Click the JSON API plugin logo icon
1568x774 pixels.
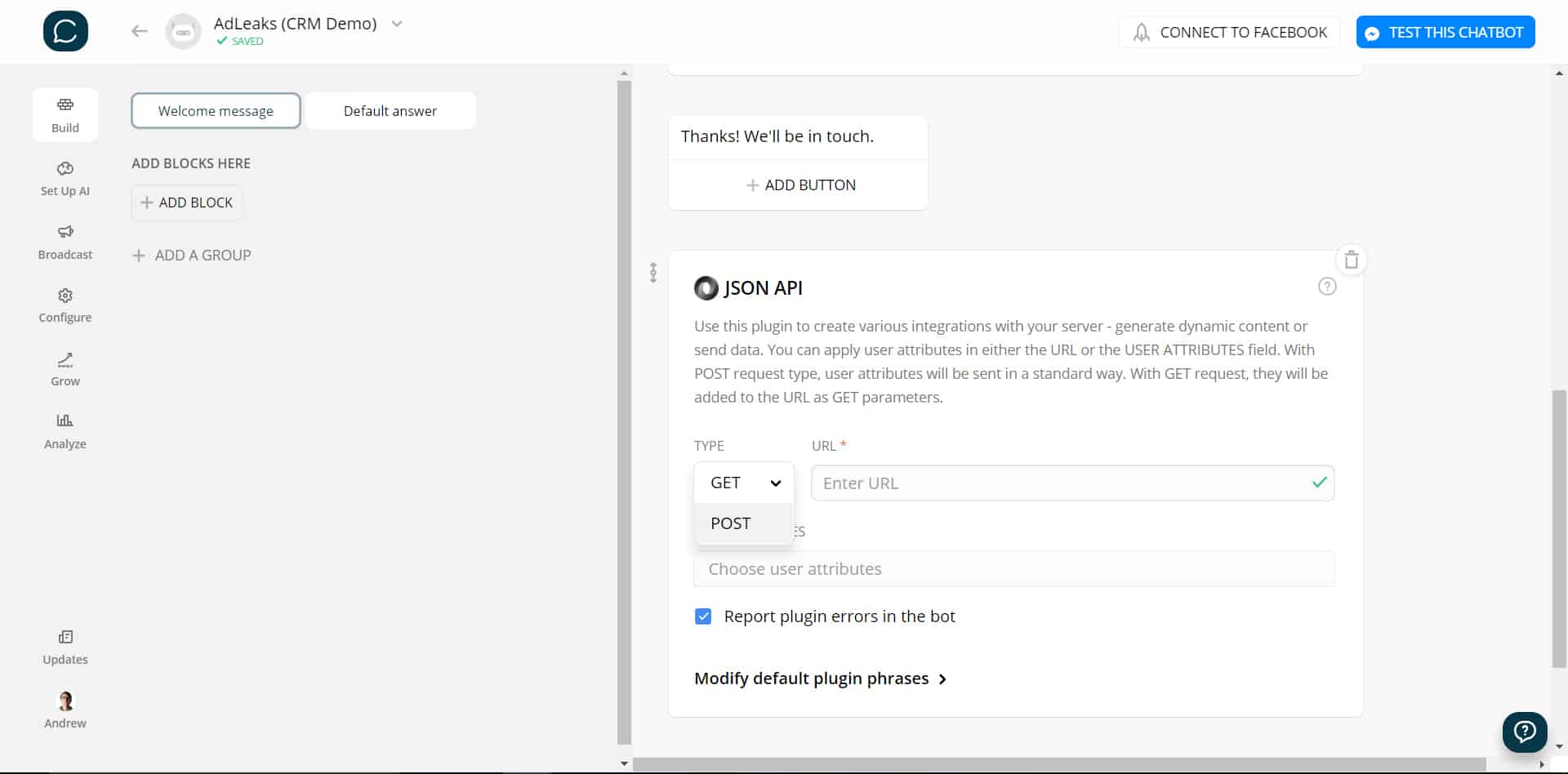[x=706, y=288]
